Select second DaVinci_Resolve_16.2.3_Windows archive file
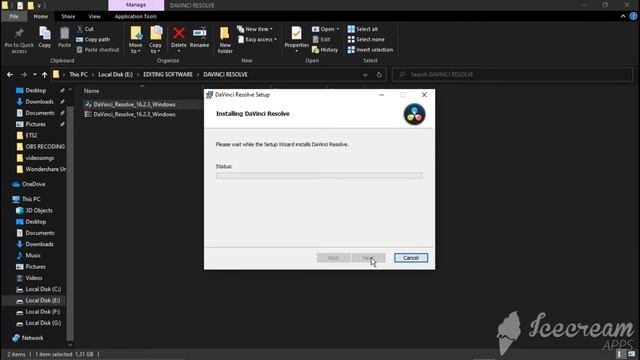Viewport: 640px width, 360px height. pyautogui.click(x=134, y=115)
